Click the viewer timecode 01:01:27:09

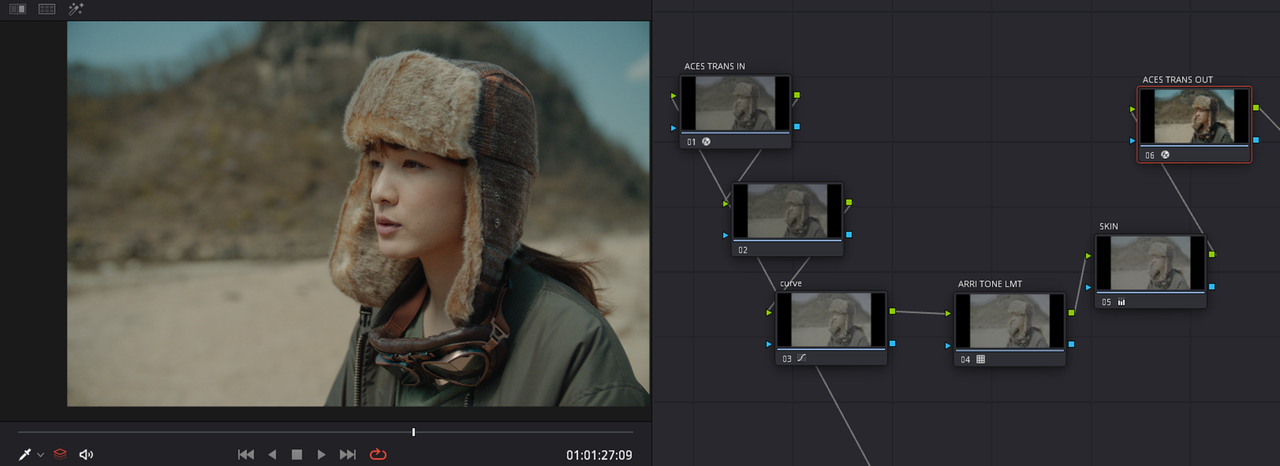pos(599,455)
